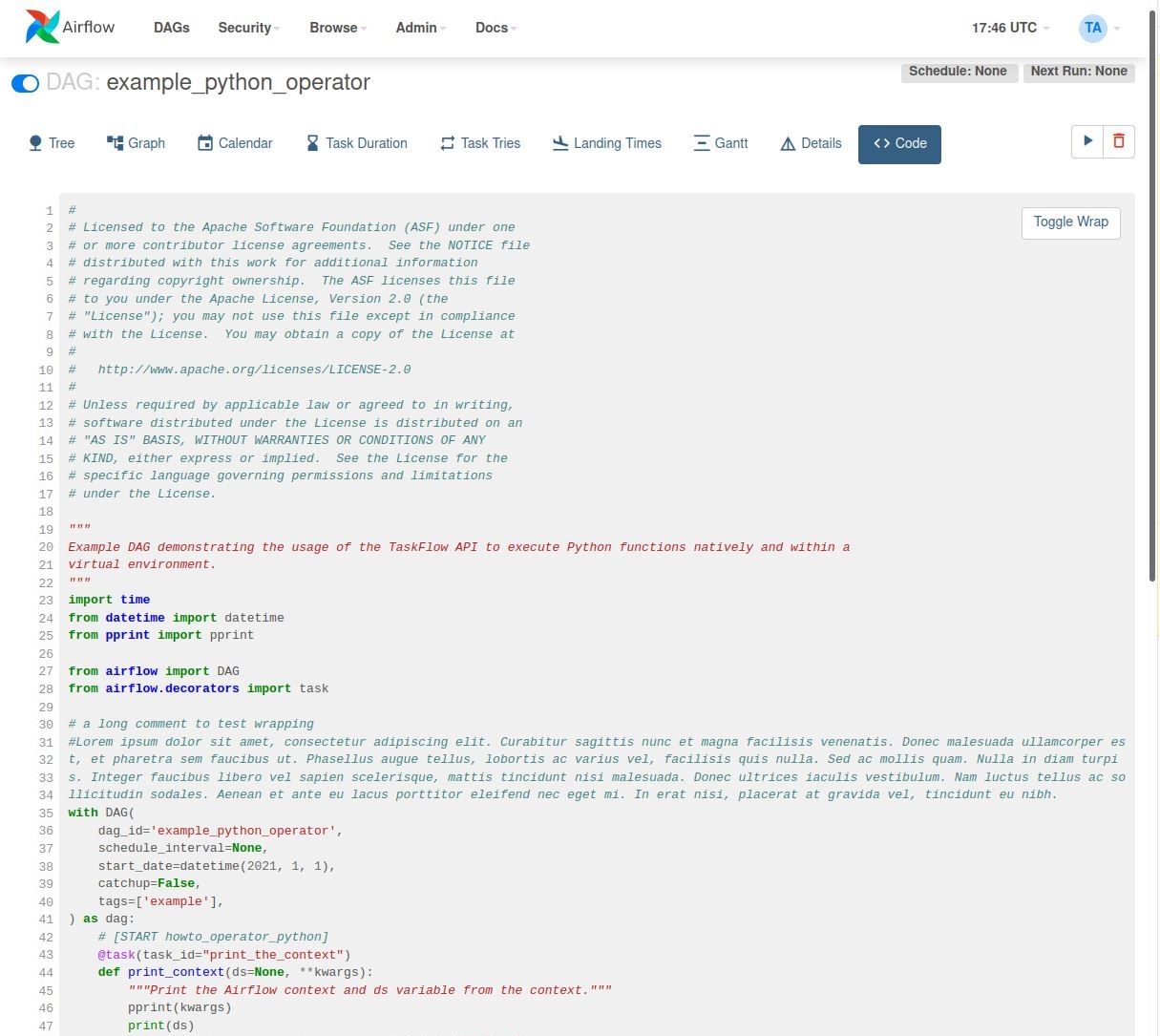Delete DAG using red trash icon
The height and width of the screenshot is (1036, 1160).
click(1119, 141)
